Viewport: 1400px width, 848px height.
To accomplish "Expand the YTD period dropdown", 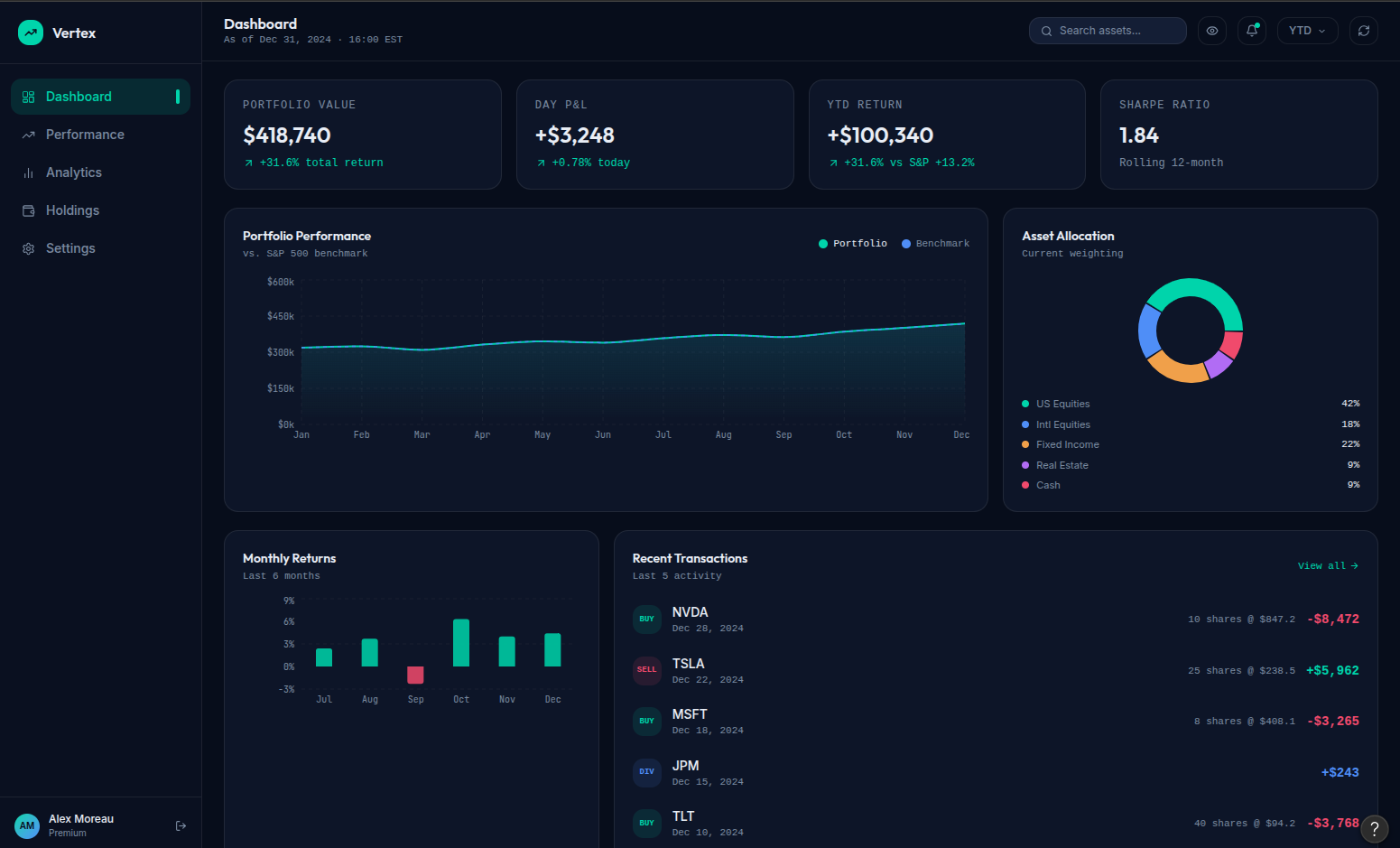I will (1308, 31).
